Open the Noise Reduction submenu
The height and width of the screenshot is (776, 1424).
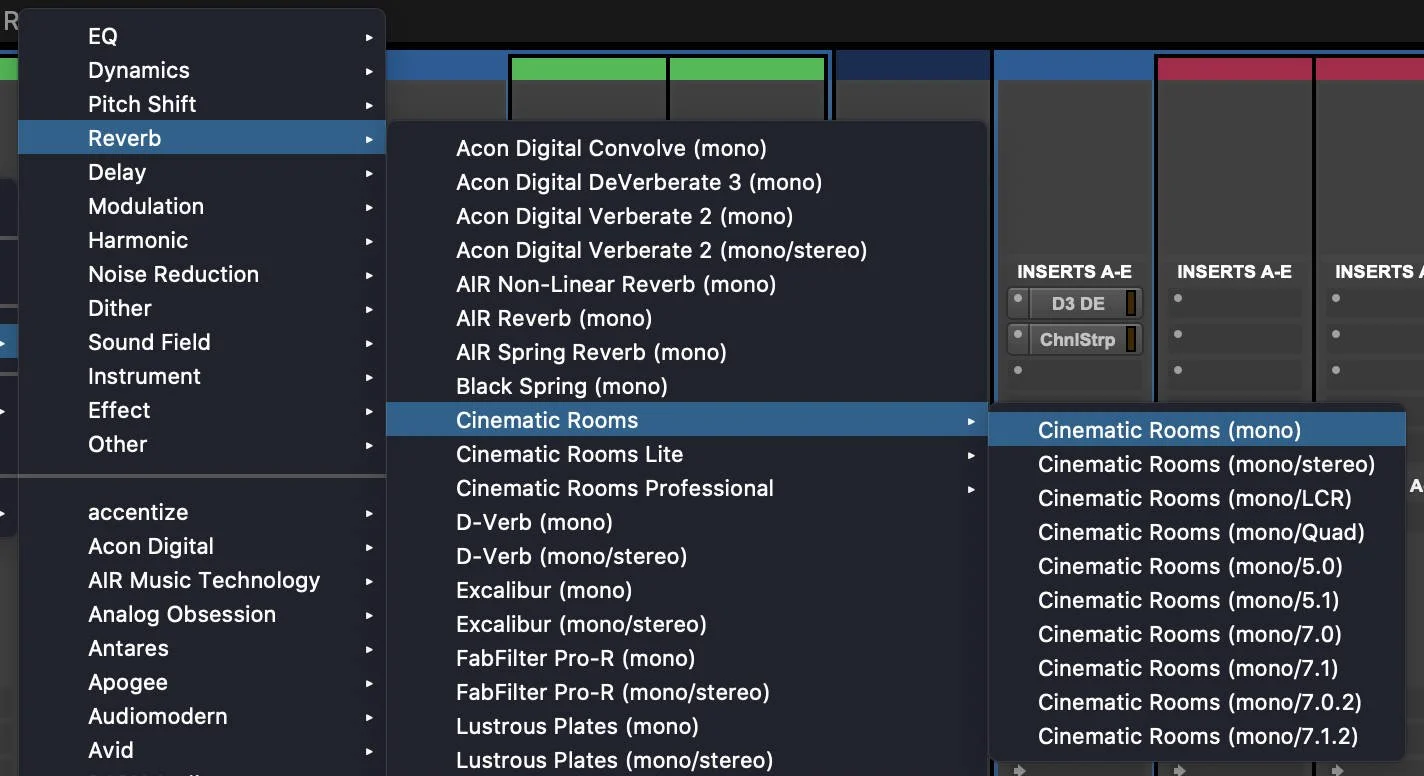click(x=202, y=274)
